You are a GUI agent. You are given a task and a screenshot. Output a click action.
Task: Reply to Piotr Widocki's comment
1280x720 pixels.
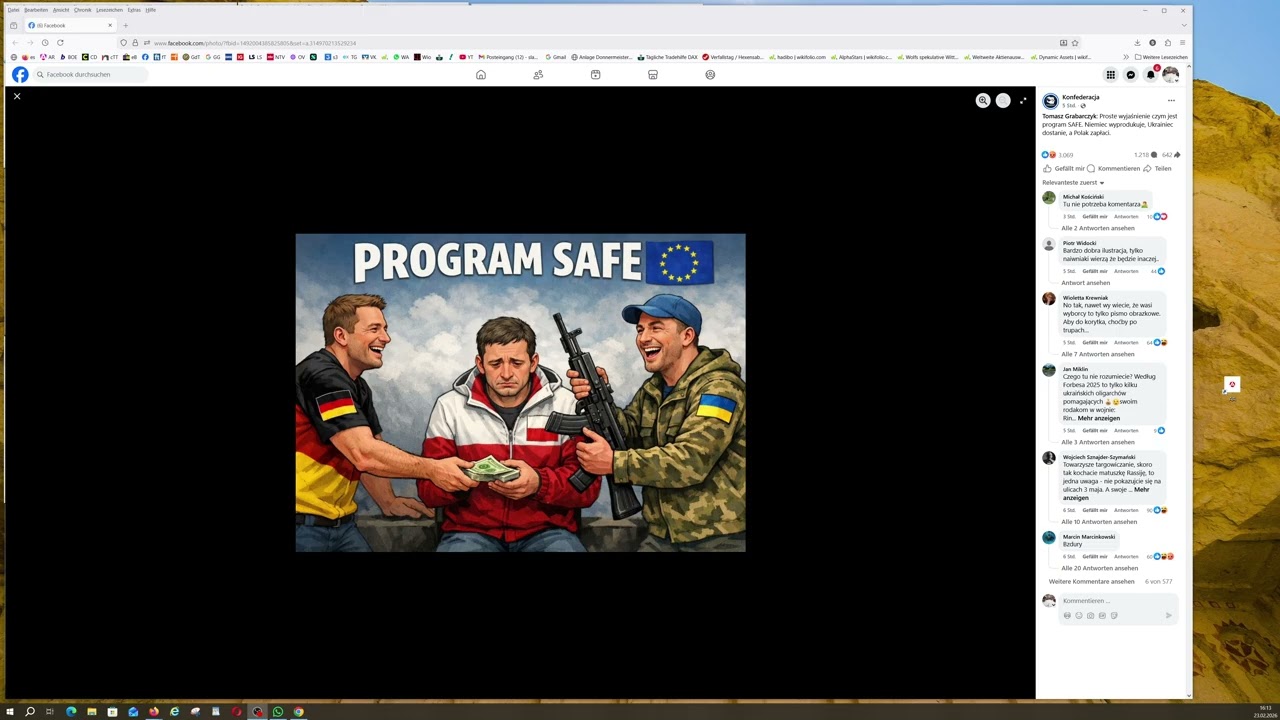[x=1126, y=271]
